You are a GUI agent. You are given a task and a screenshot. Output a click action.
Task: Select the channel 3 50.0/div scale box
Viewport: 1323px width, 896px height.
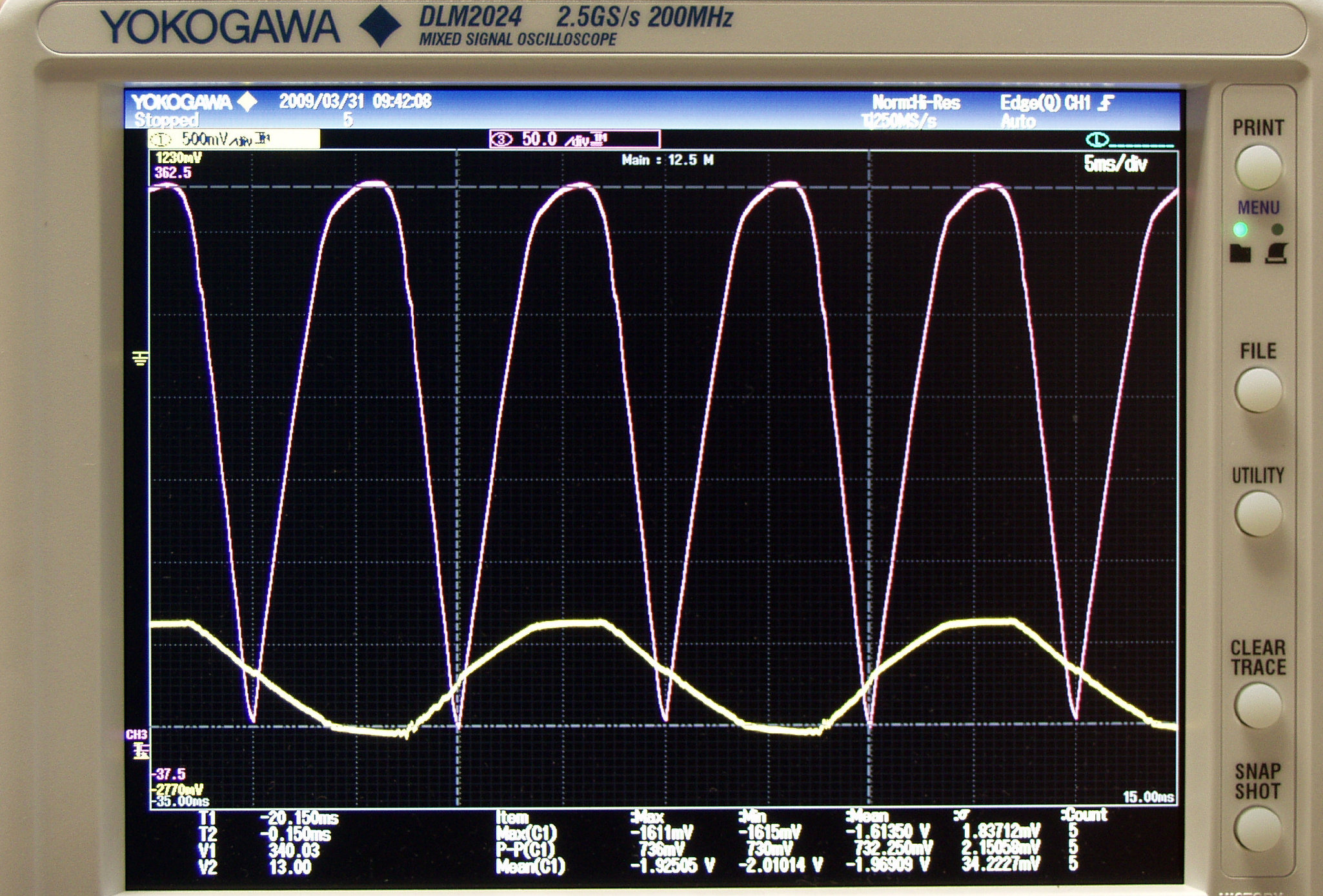[x=574, y=139]
